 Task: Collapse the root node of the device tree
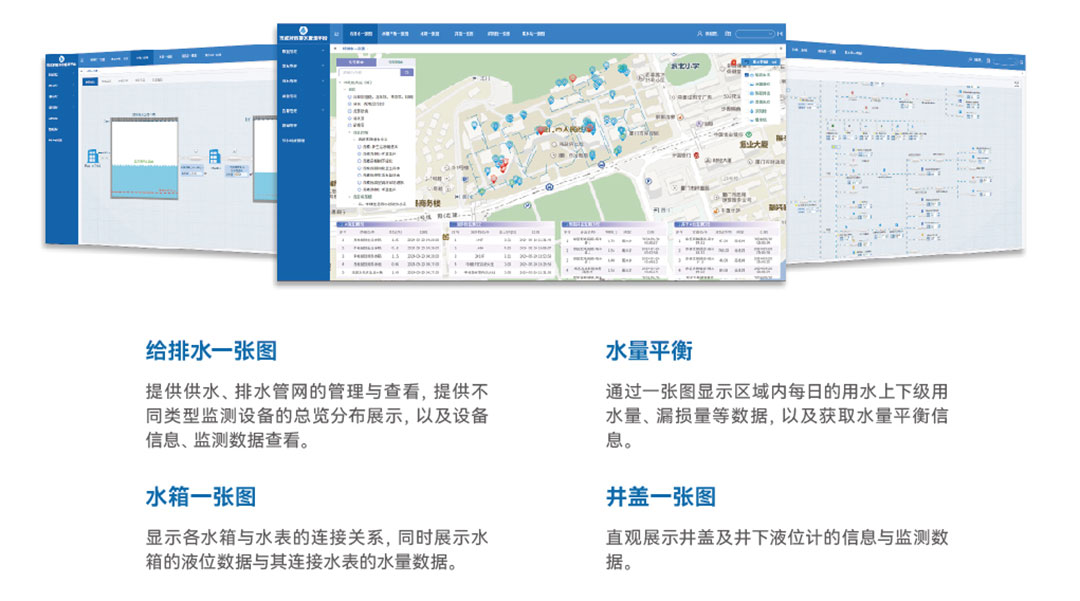coord(339,83)
